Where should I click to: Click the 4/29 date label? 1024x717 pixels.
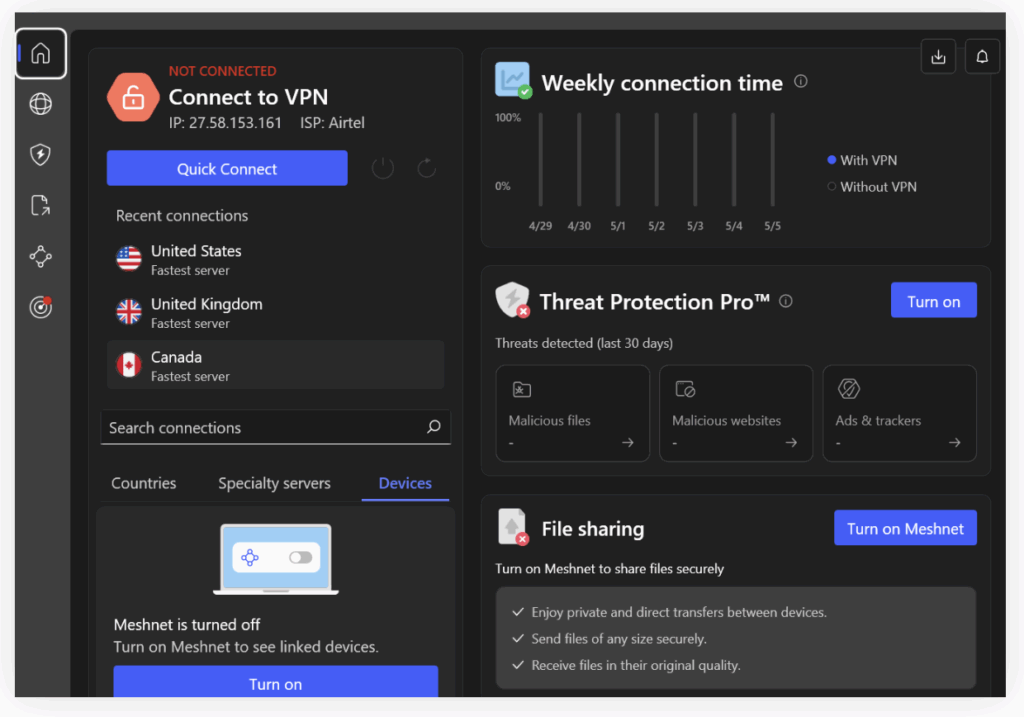pyautogui.click(x=540, y=226)
